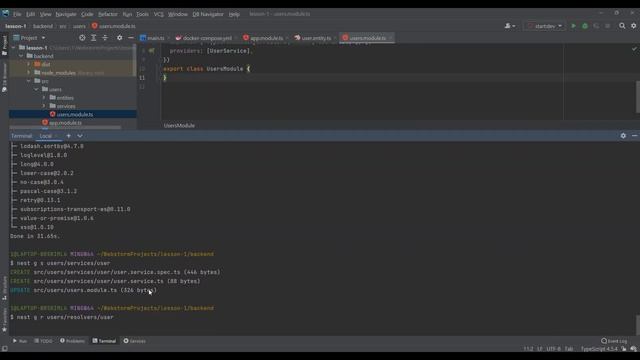640x360 pixels.
Task: Open the Edit menu
Action: click(31, 14)
